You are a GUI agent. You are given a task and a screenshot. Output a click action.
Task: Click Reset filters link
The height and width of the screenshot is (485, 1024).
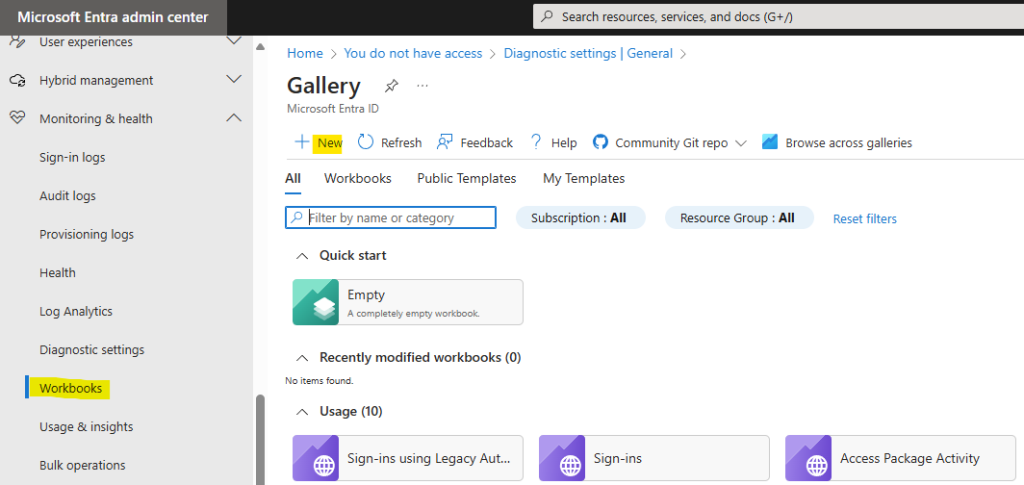pos(865,219)
